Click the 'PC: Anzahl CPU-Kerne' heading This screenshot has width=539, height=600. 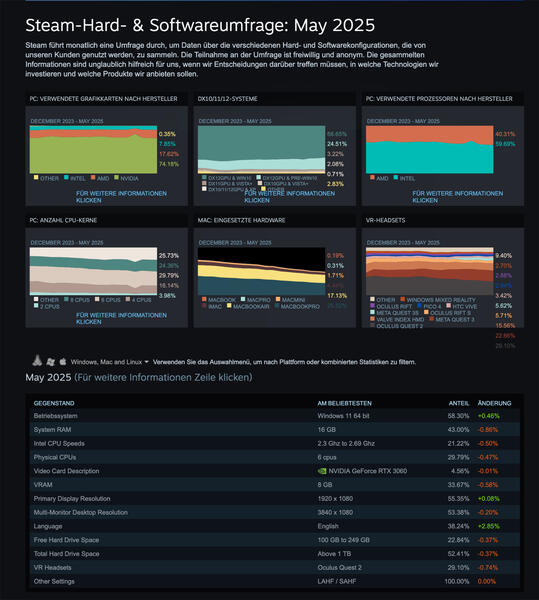click(x=63, y=220)
